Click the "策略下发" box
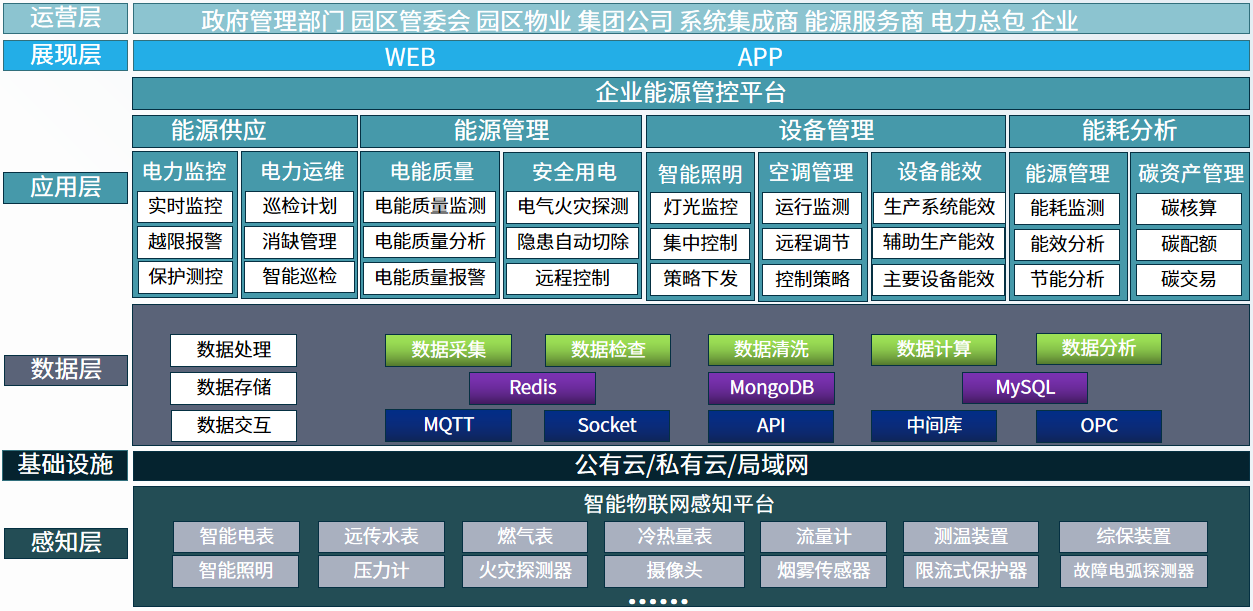 click(x=700, y=279)
